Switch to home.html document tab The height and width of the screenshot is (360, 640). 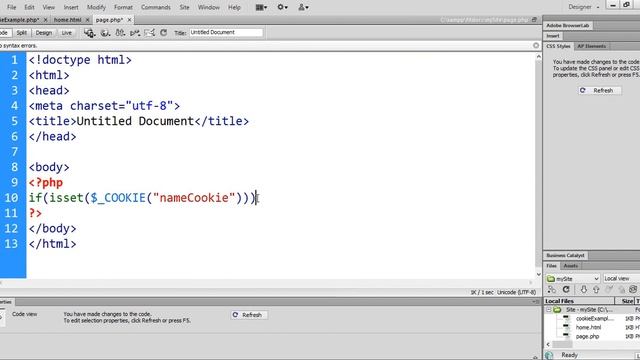pyautogui.click(x=67, y=20)
